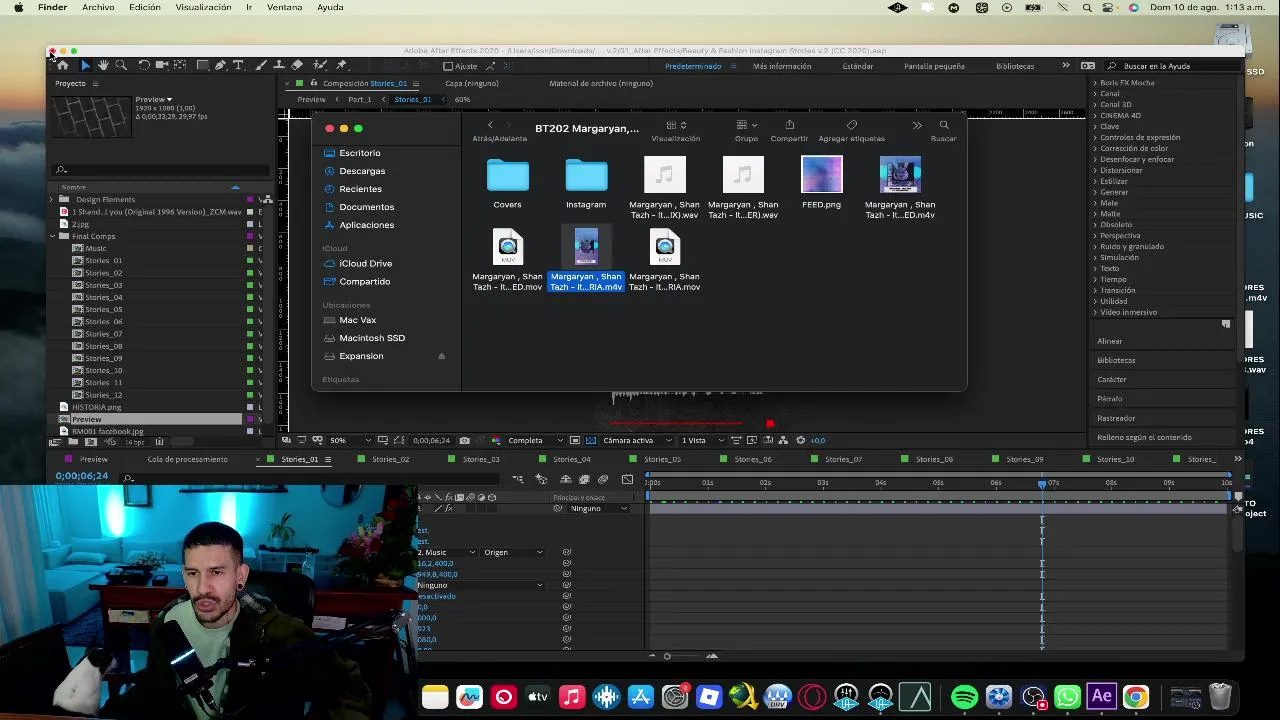The image size is (1280, 720).
Task: Switch to the Cola de procesamiento tab
Action: (187, 459)
